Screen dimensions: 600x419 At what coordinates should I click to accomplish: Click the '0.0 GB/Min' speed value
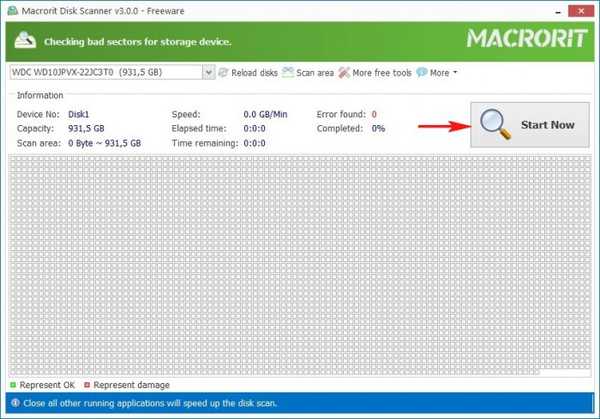[265, 114]
